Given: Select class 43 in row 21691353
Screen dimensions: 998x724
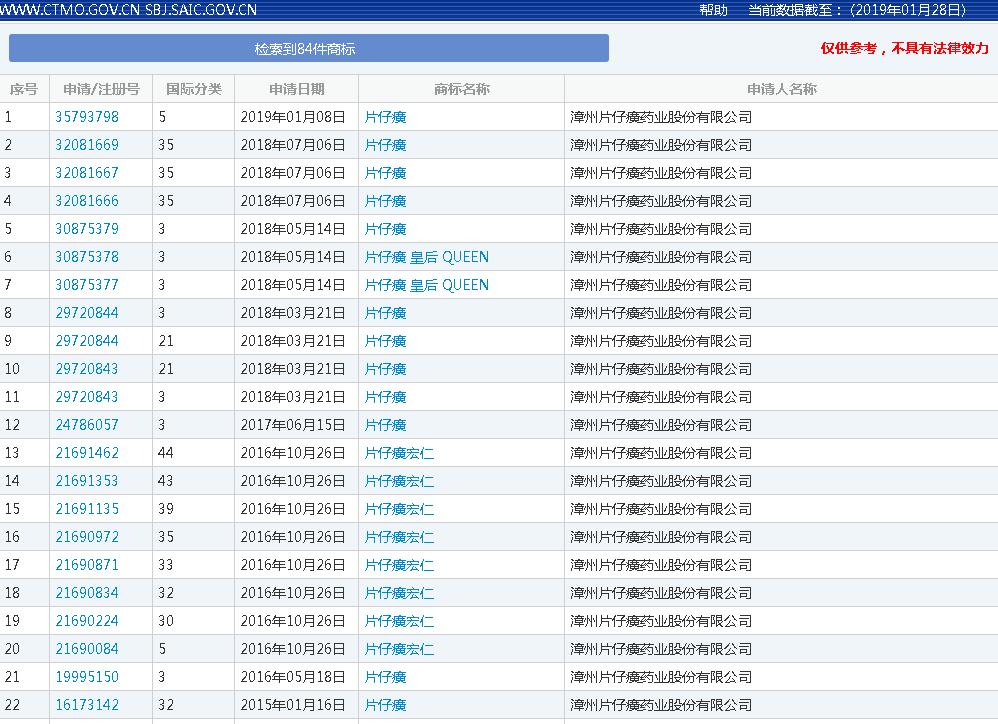Looking at the screenshot, I should tap(166, 481).
